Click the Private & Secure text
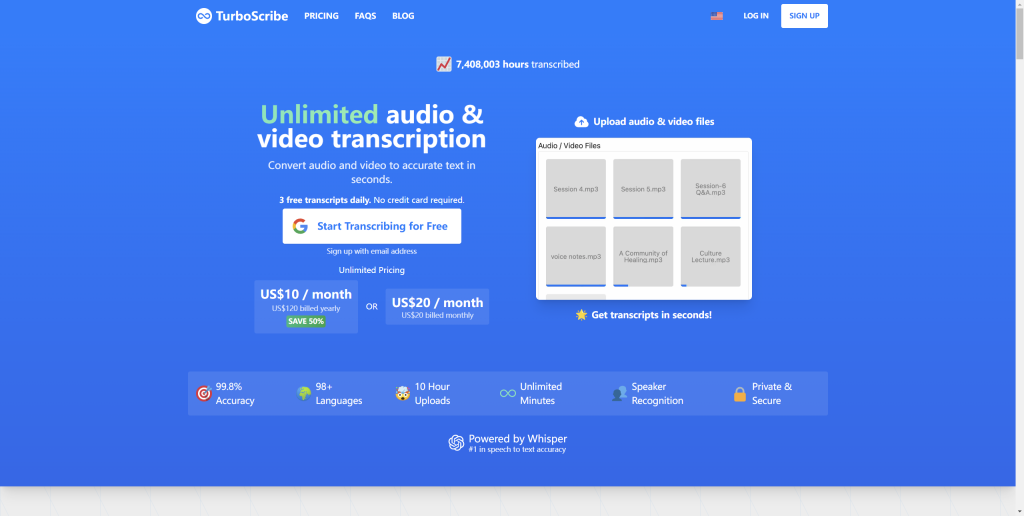 point(772,393)
